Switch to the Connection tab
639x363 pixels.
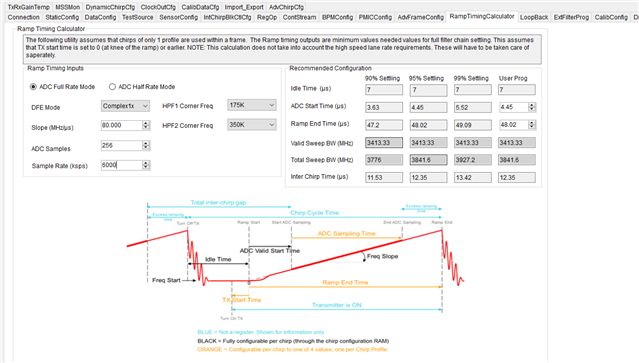tap(24, 17)
